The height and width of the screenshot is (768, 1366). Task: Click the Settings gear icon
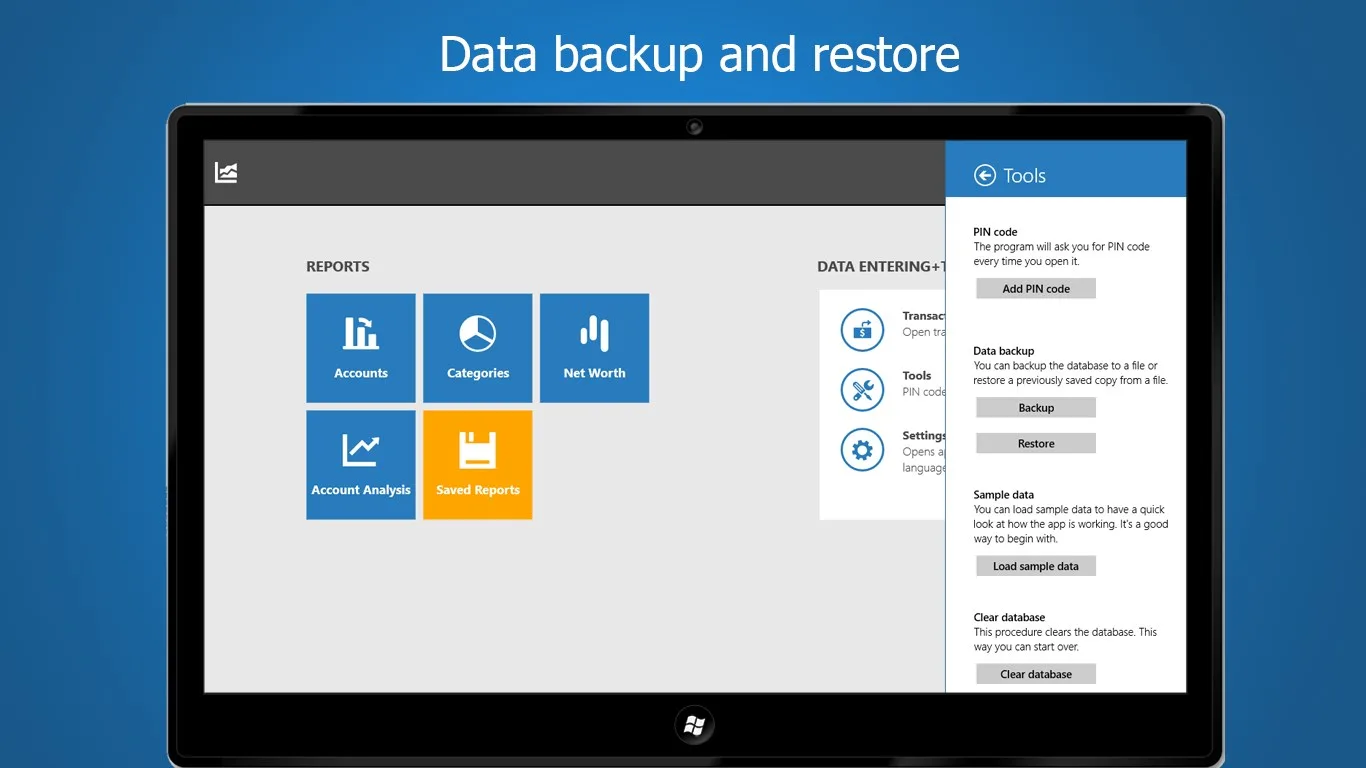[x=862, y=450]
